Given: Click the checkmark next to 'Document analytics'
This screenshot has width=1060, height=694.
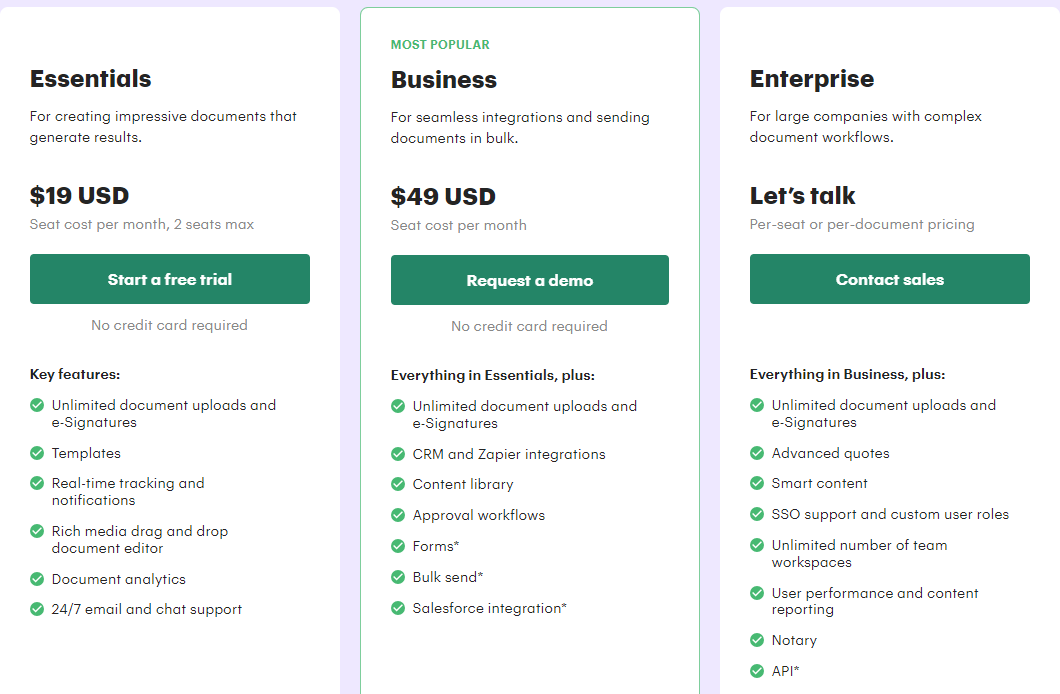Looking at the screenshot, I should point(35,578).
